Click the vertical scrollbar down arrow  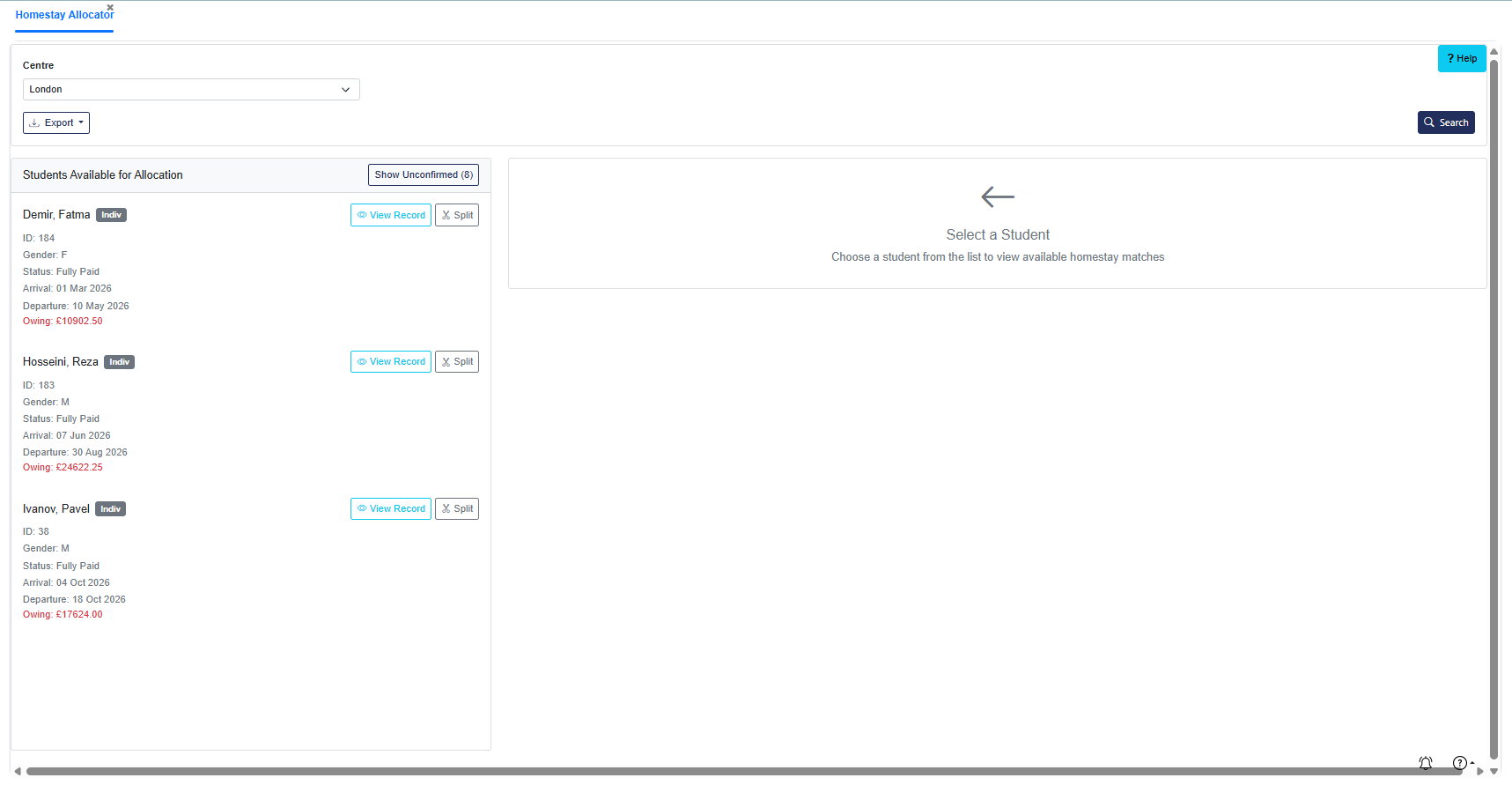[x=1494, y=771]
